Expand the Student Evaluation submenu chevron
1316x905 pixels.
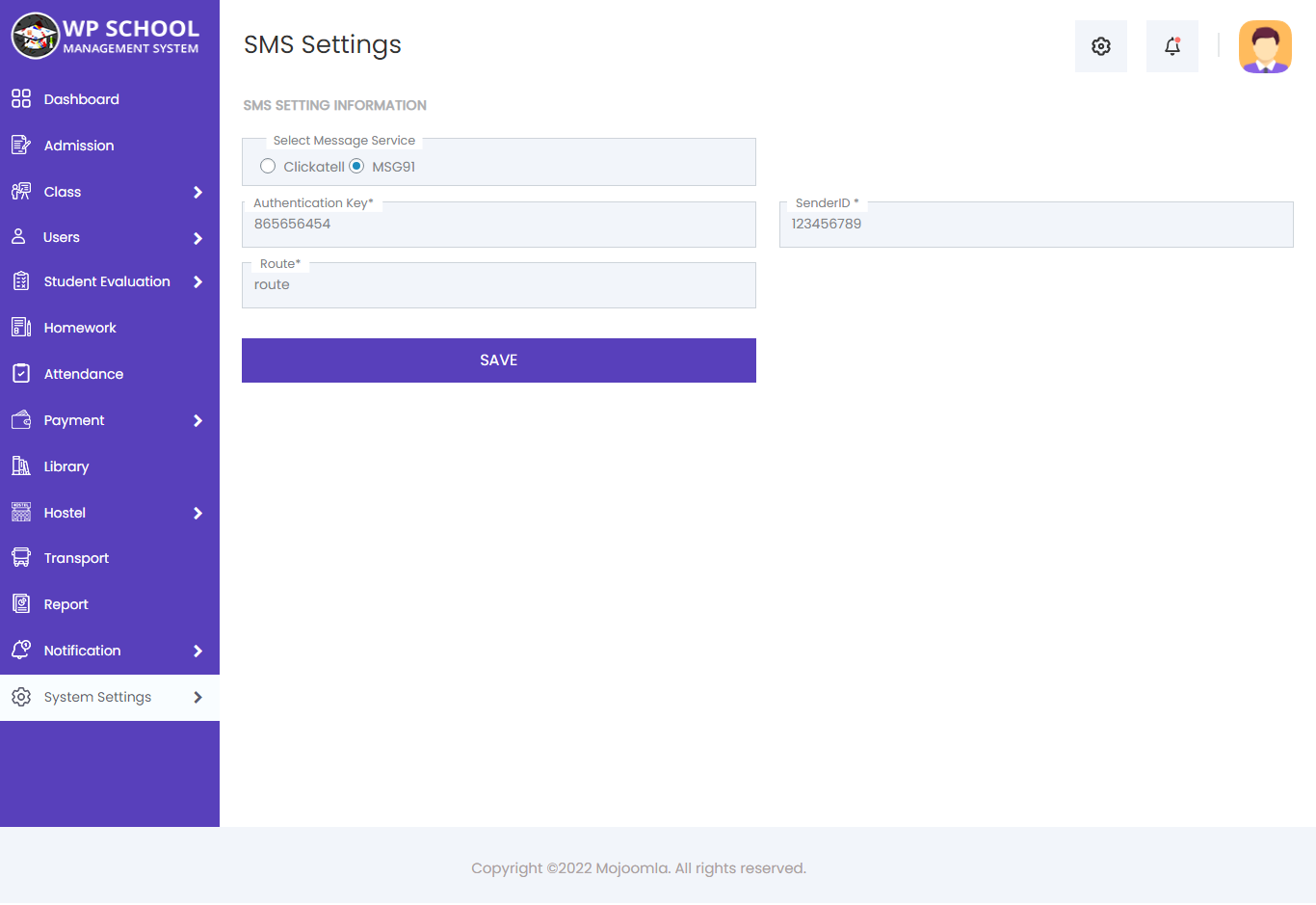click(x=197, y=281)
